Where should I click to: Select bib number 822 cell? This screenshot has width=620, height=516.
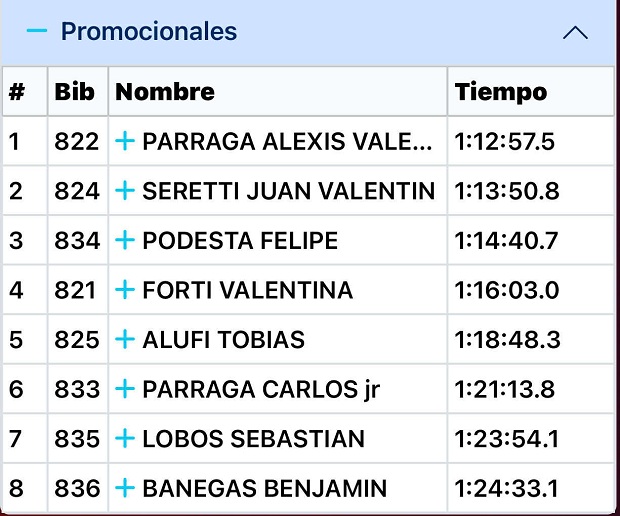pyautogui.click(x=77, y=141)
